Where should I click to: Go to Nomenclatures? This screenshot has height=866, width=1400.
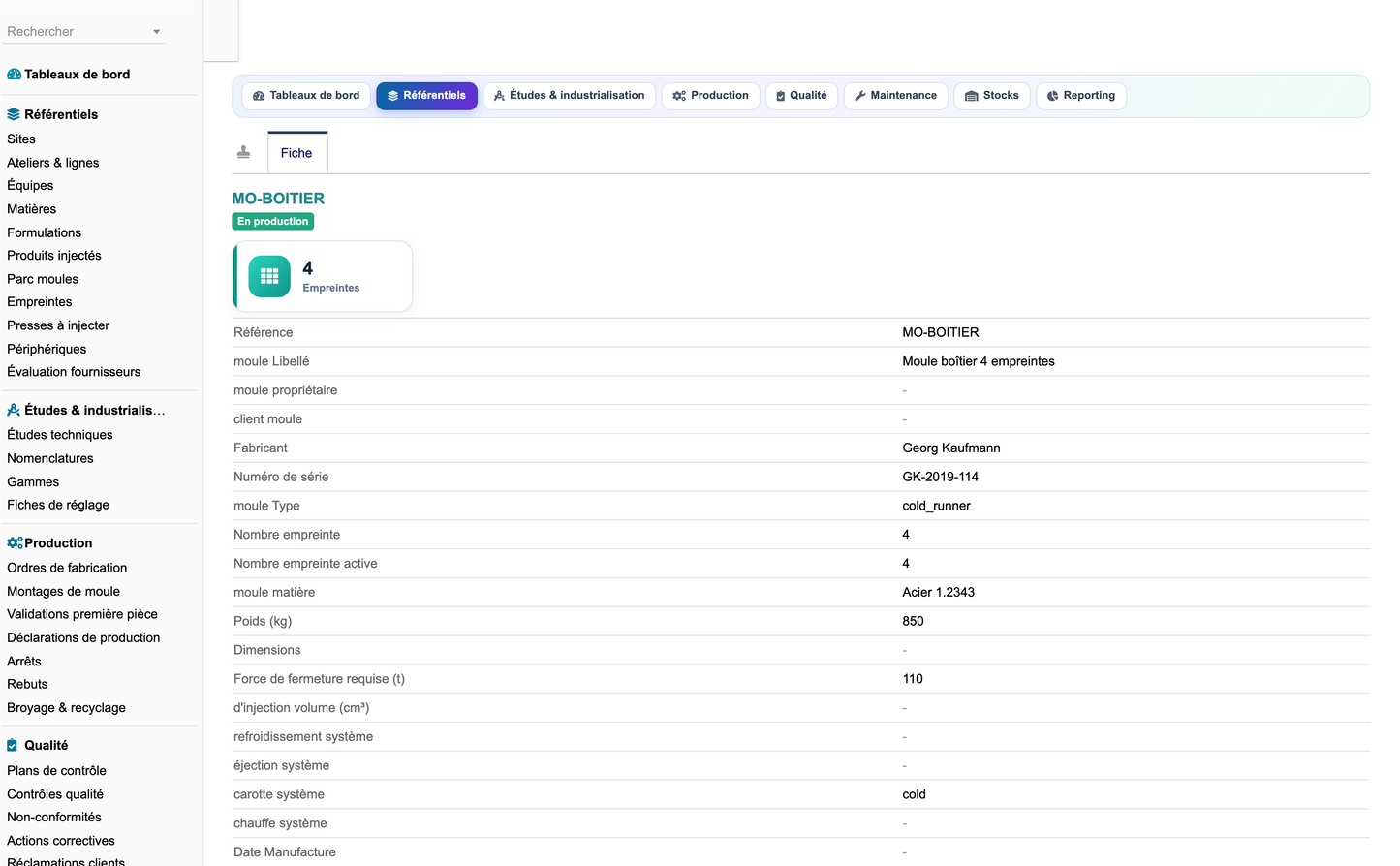tap(50, 458)
